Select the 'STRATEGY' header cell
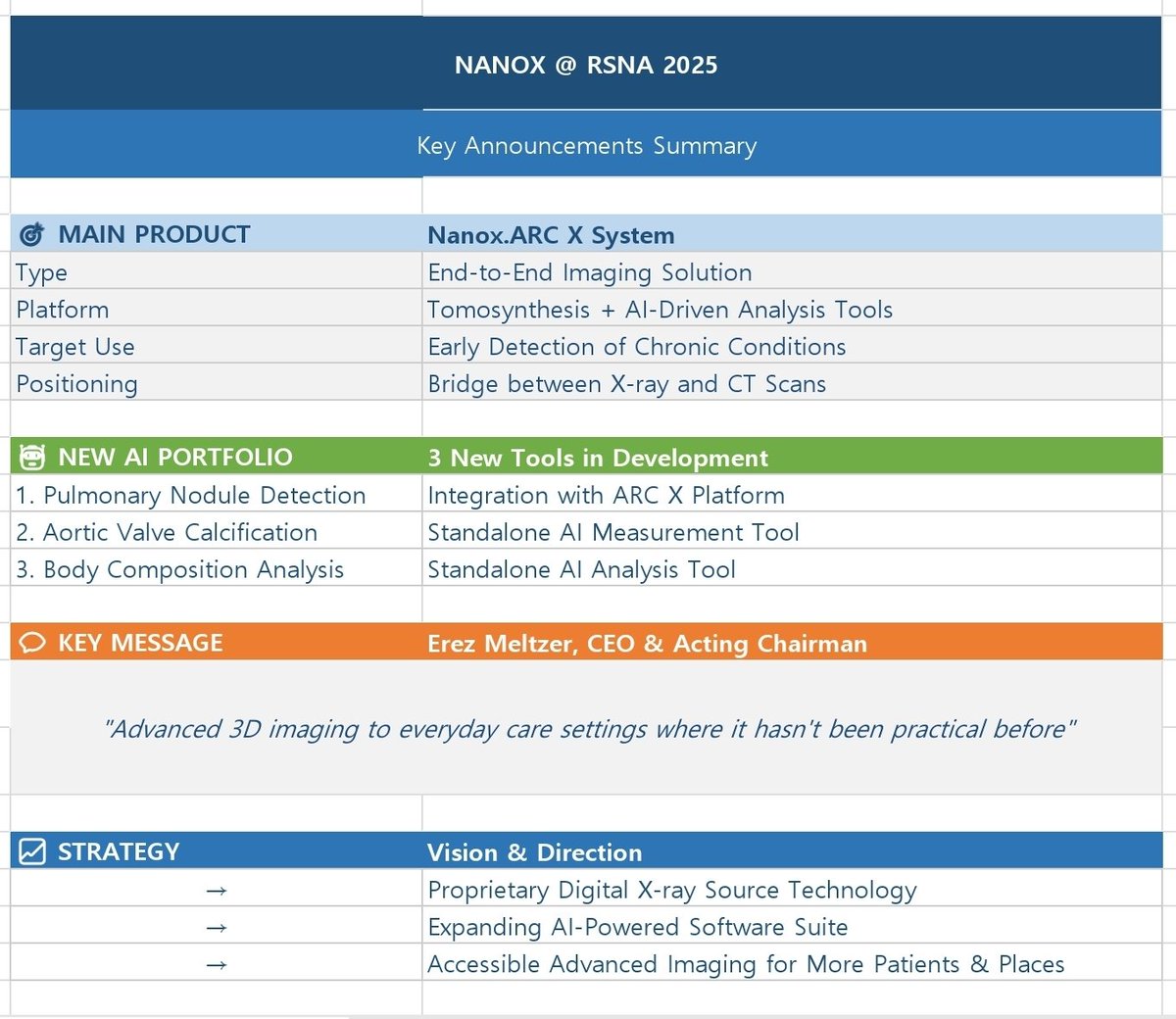The width and height of the screenshot is (1176, 1019). (x=217, y=851)
